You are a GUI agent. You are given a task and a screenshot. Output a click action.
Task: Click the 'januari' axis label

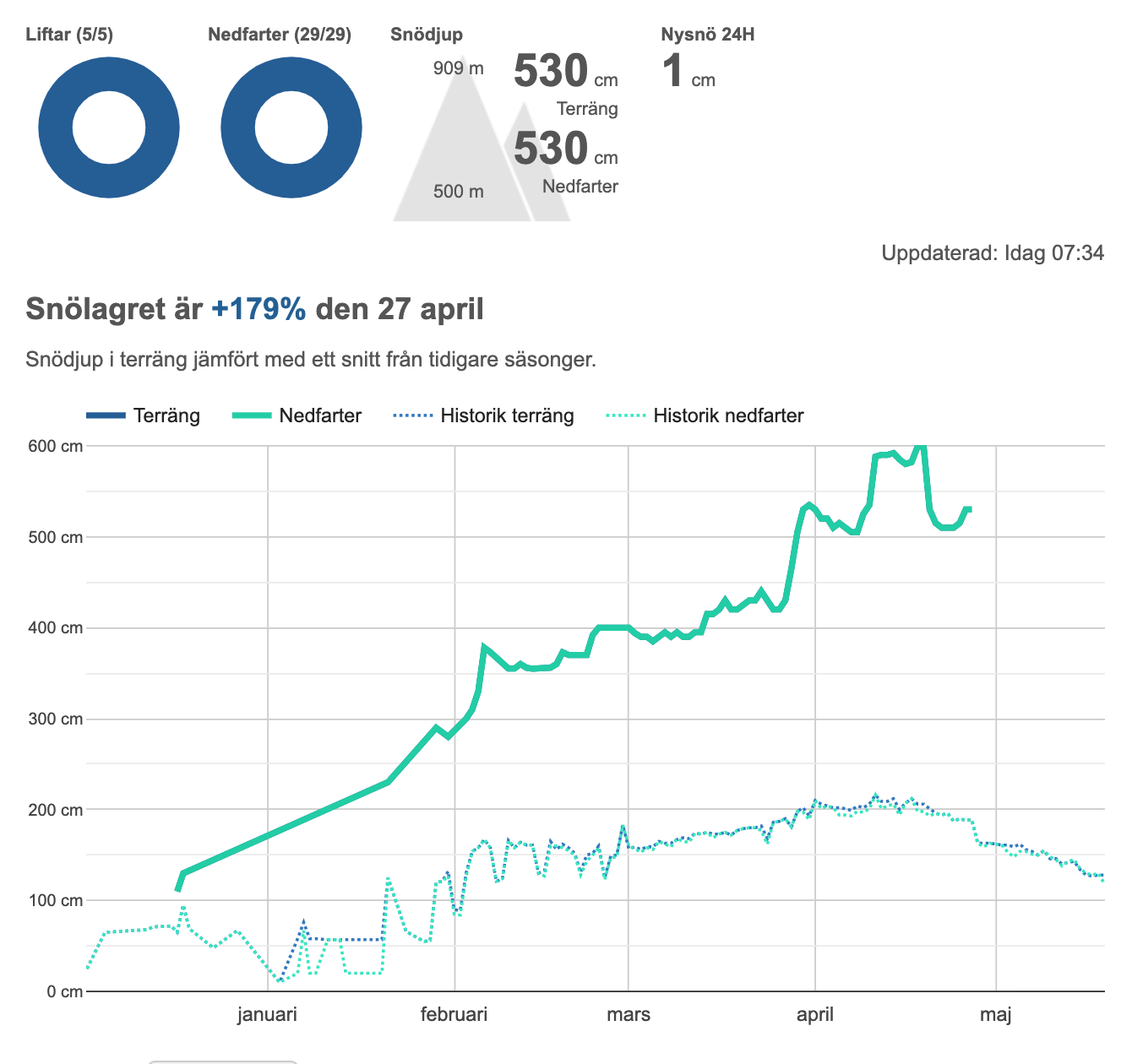pyautogui.click(x=267, y=1014)
